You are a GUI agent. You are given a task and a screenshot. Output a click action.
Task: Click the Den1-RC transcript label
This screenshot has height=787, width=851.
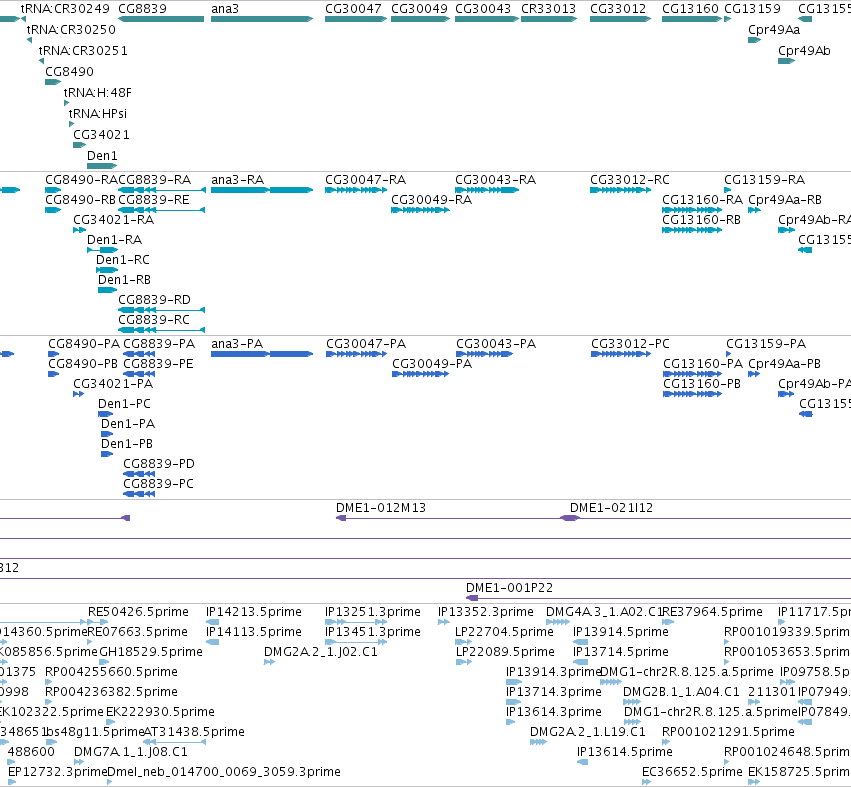pyautogui.click(x=123, y=259)
